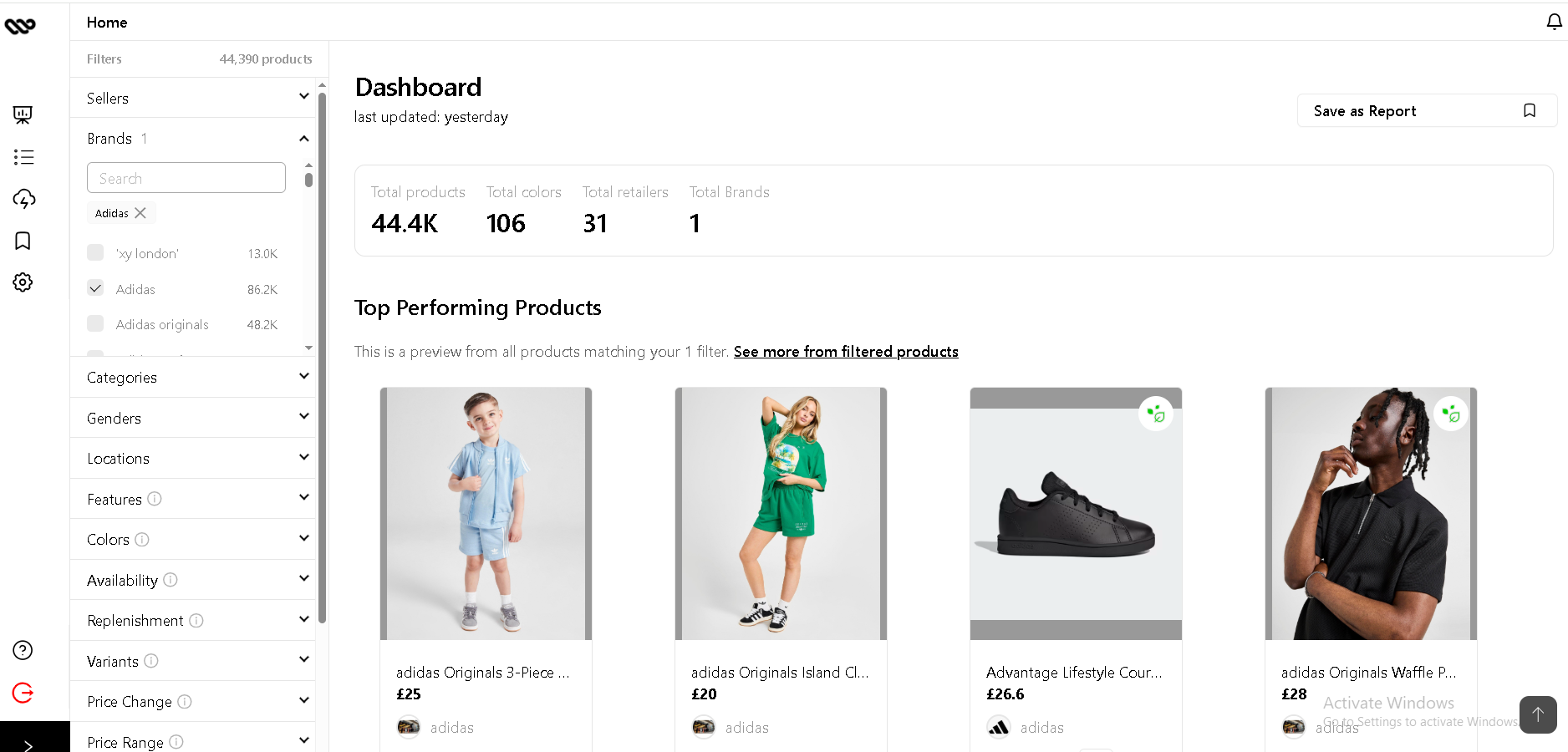Viewport: 1568px width, 752px height.
Task: Click retailer logo under 3-Piece product
Action: [409, 728]
